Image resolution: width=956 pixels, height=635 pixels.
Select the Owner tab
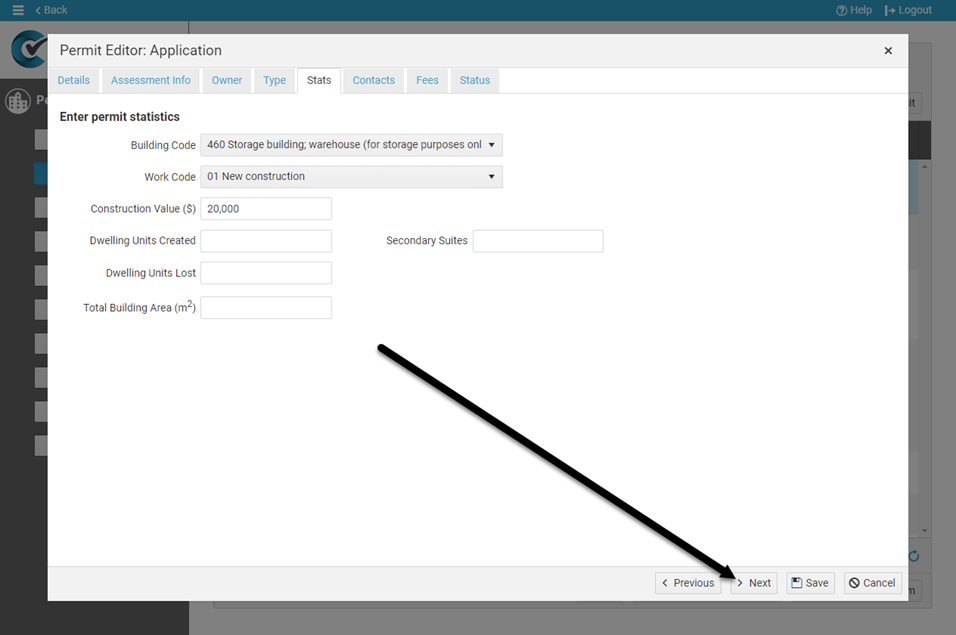[227, 81]
